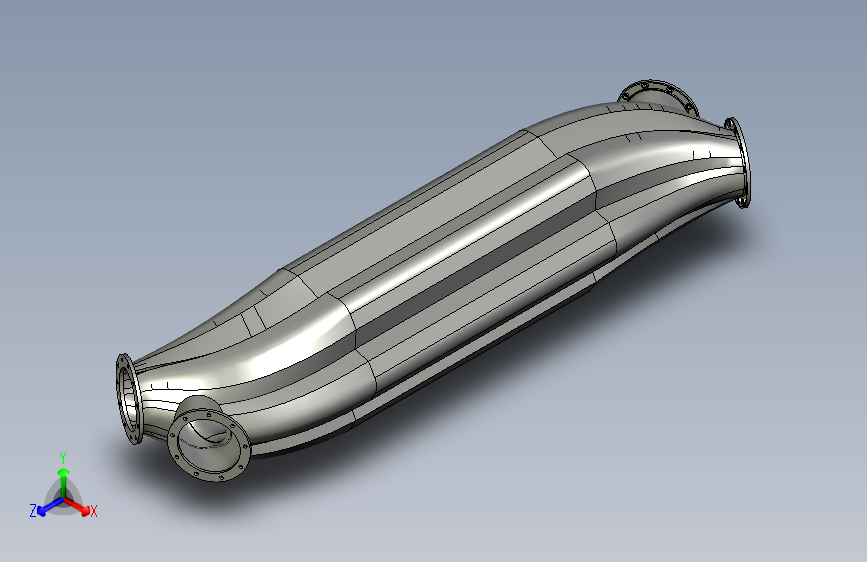Select the upward-facing flange at the model's top right
Image resolution: width=867 pixels, height=562 pixels.
(x=658, y=96)
